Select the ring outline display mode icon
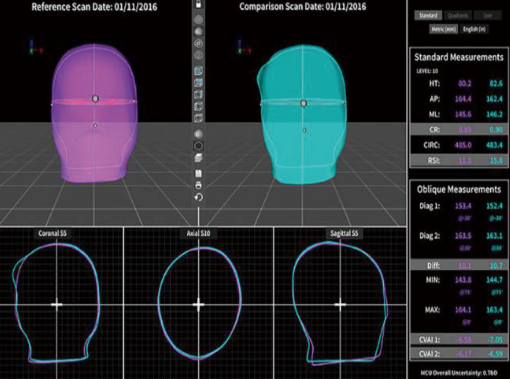510x379 pixels. pyautogui.click(x=198, y=146)
